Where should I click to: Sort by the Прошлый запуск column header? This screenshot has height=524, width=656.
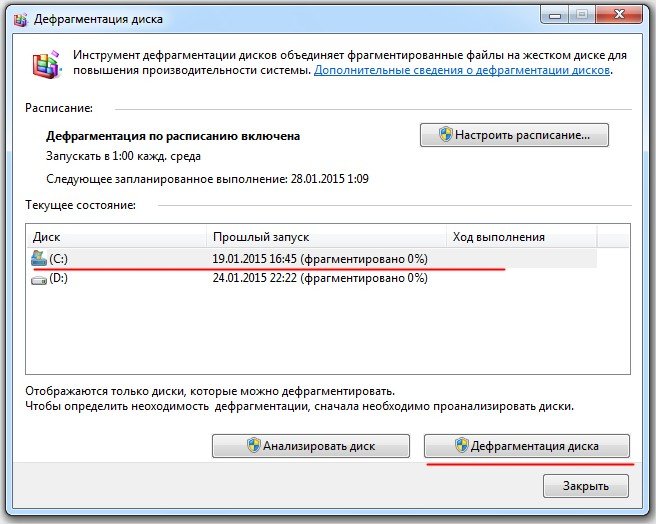click(x=260, y=237)
